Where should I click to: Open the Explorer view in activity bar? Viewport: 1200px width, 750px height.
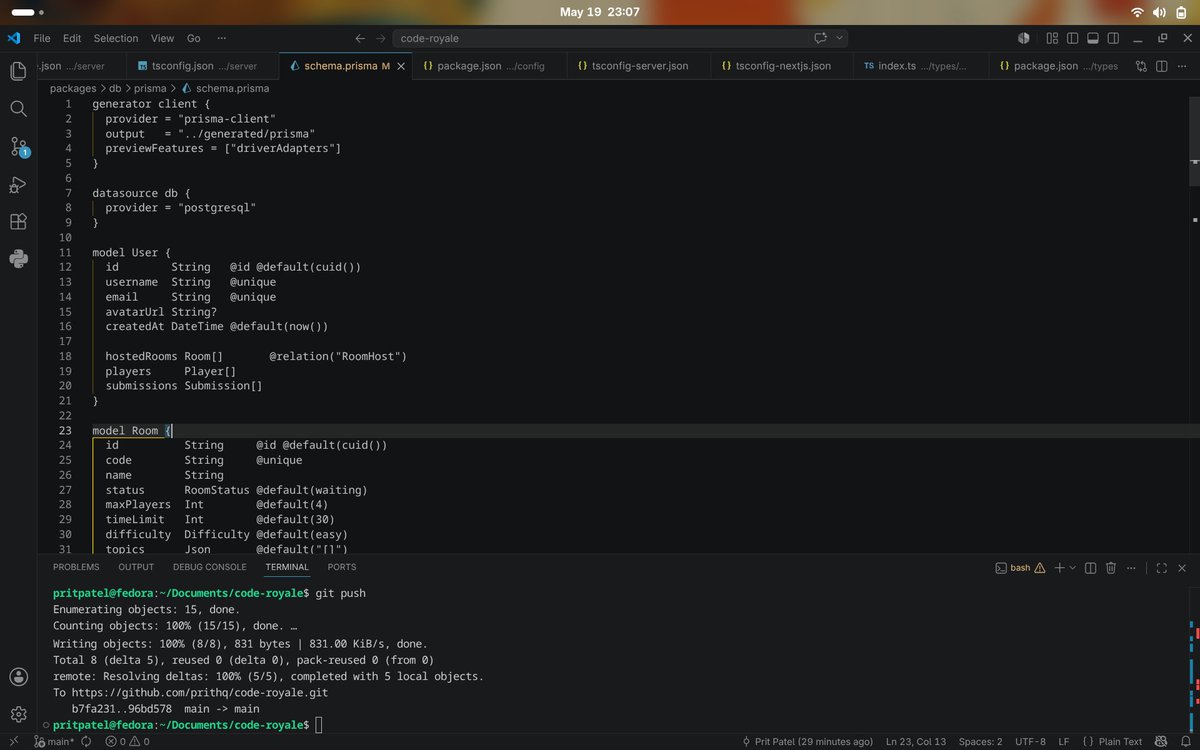point(18,71)
